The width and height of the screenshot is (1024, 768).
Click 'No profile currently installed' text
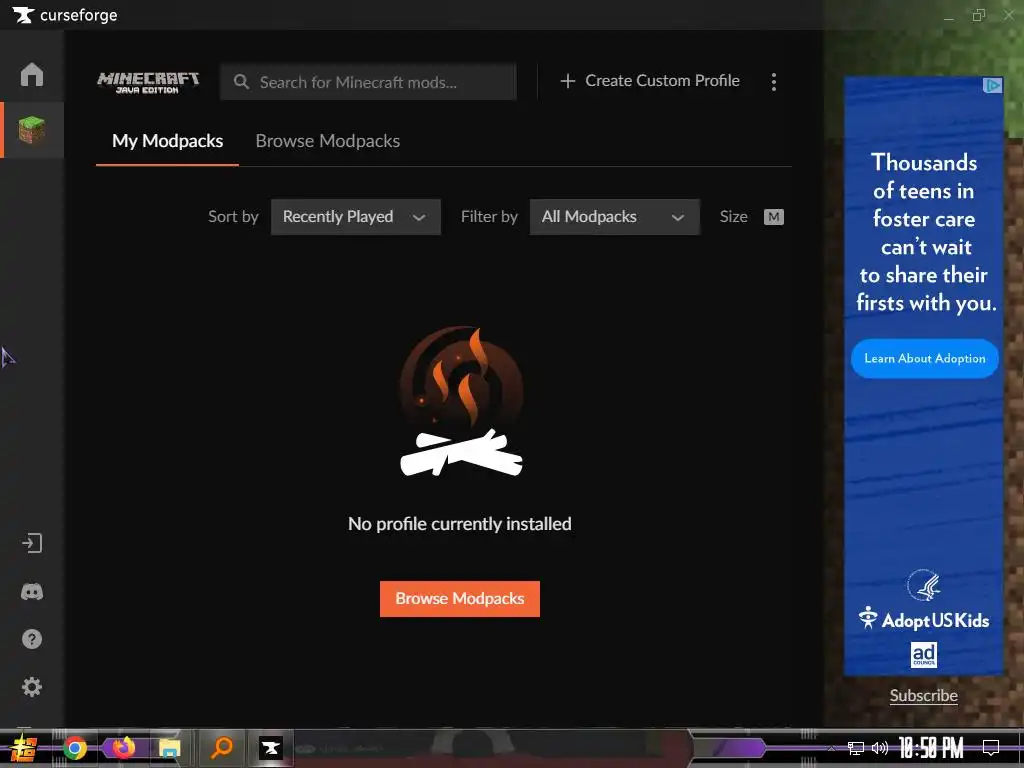(460, 524)
